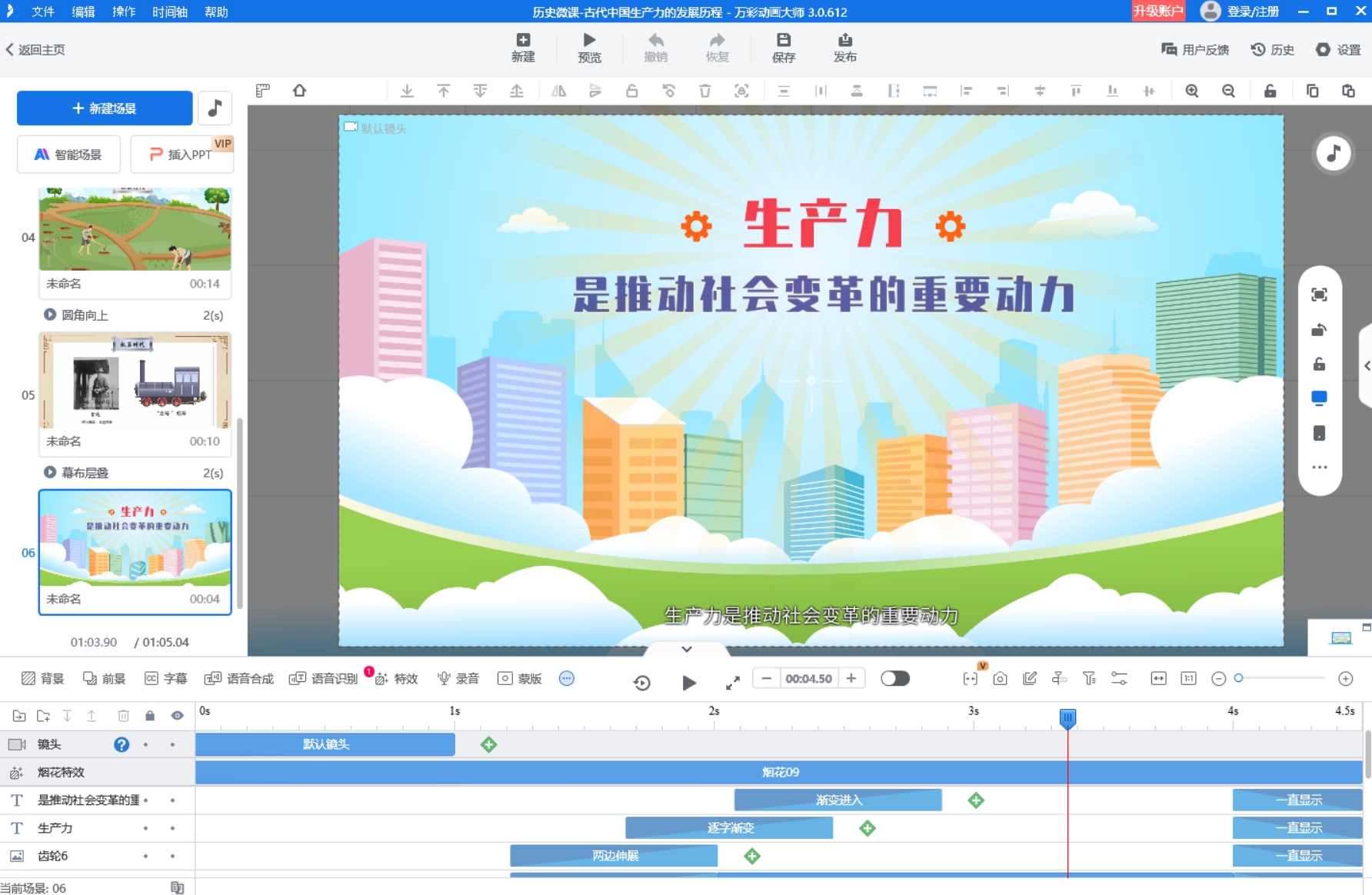The image size is (1372, 895).
Task: Click the more options dots in right panel
Action: pyautogui.click(x=1320, y=467)
